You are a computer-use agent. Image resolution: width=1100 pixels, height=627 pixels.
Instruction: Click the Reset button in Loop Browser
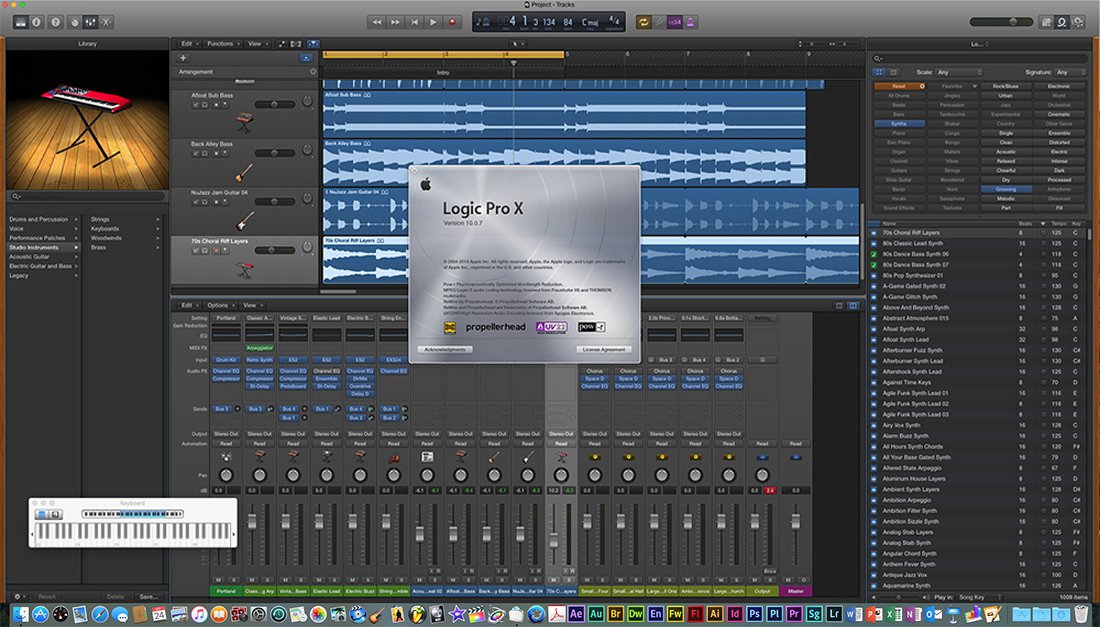point(899,86)
